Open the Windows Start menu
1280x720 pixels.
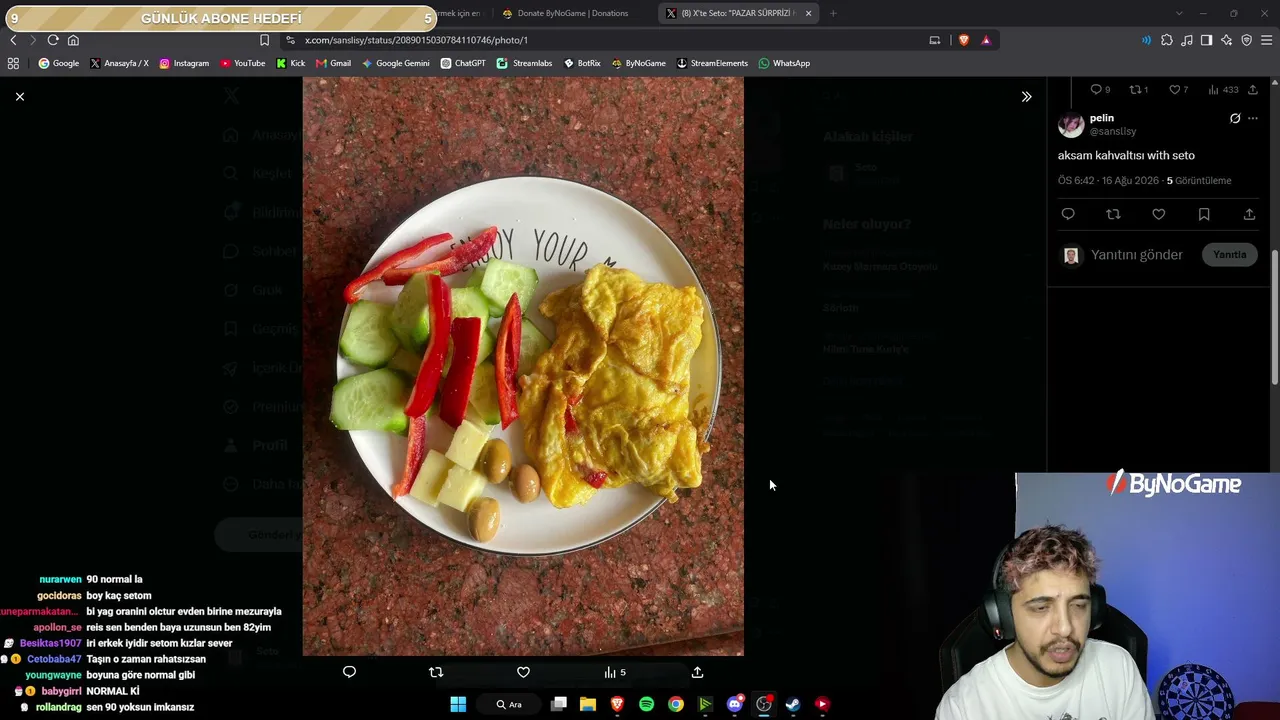click(458, 704)
